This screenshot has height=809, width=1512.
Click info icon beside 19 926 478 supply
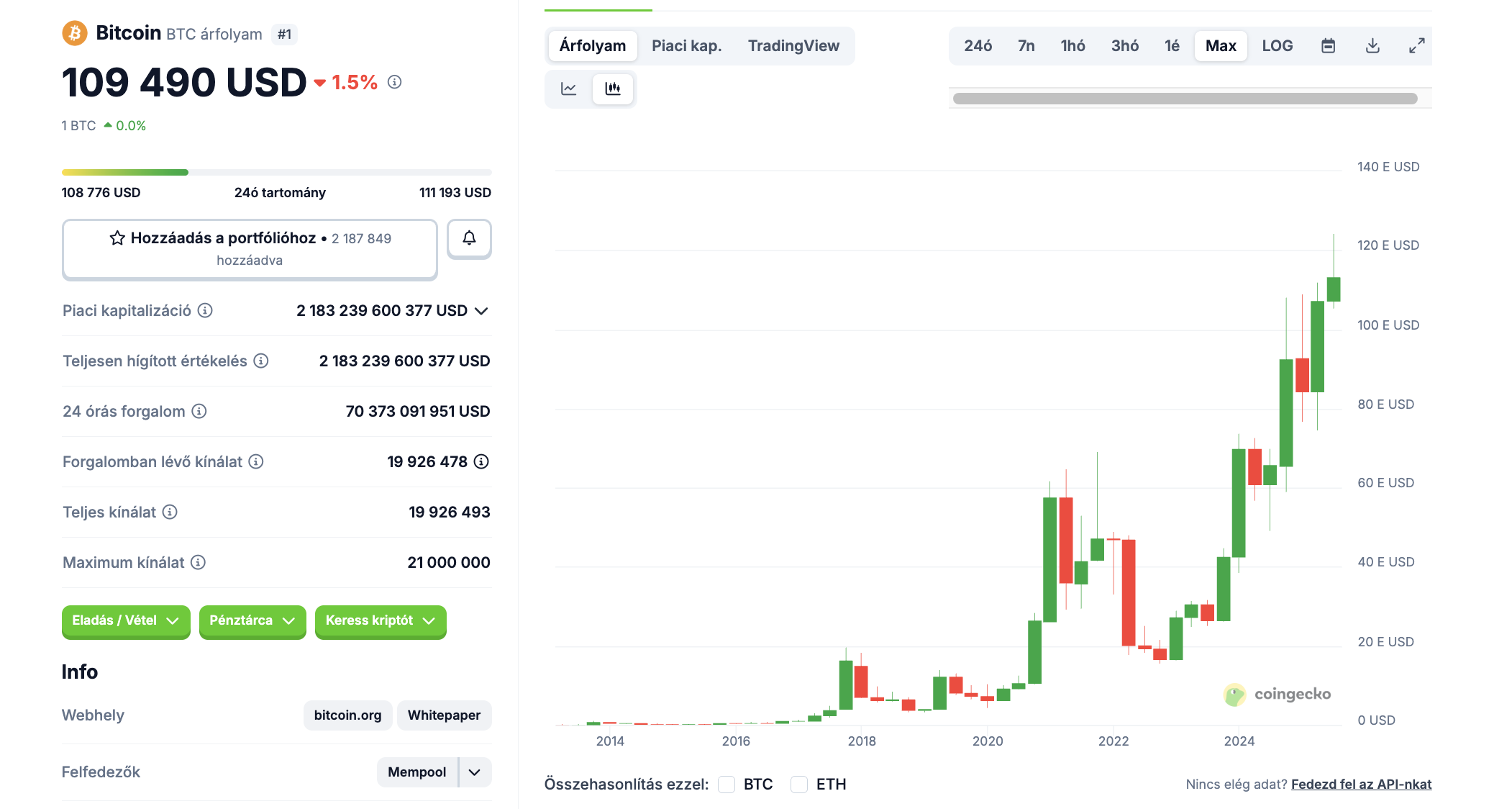click(481, 461)
